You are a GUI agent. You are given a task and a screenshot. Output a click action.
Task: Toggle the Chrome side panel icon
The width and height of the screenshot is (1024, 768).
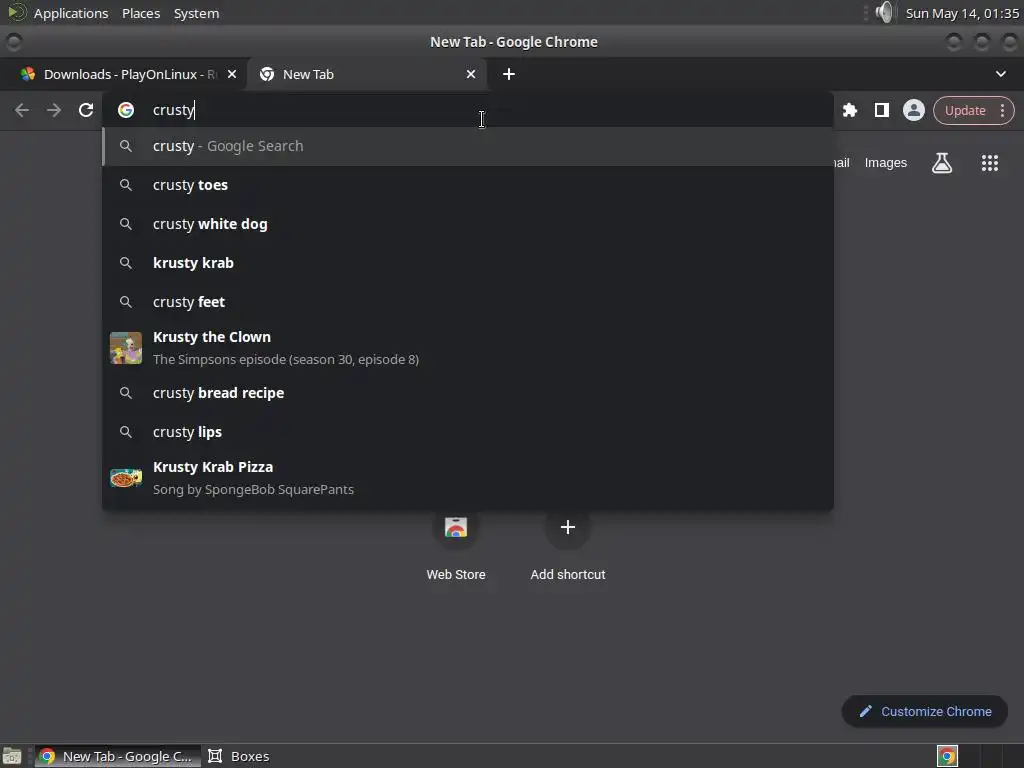click(882, 110)
